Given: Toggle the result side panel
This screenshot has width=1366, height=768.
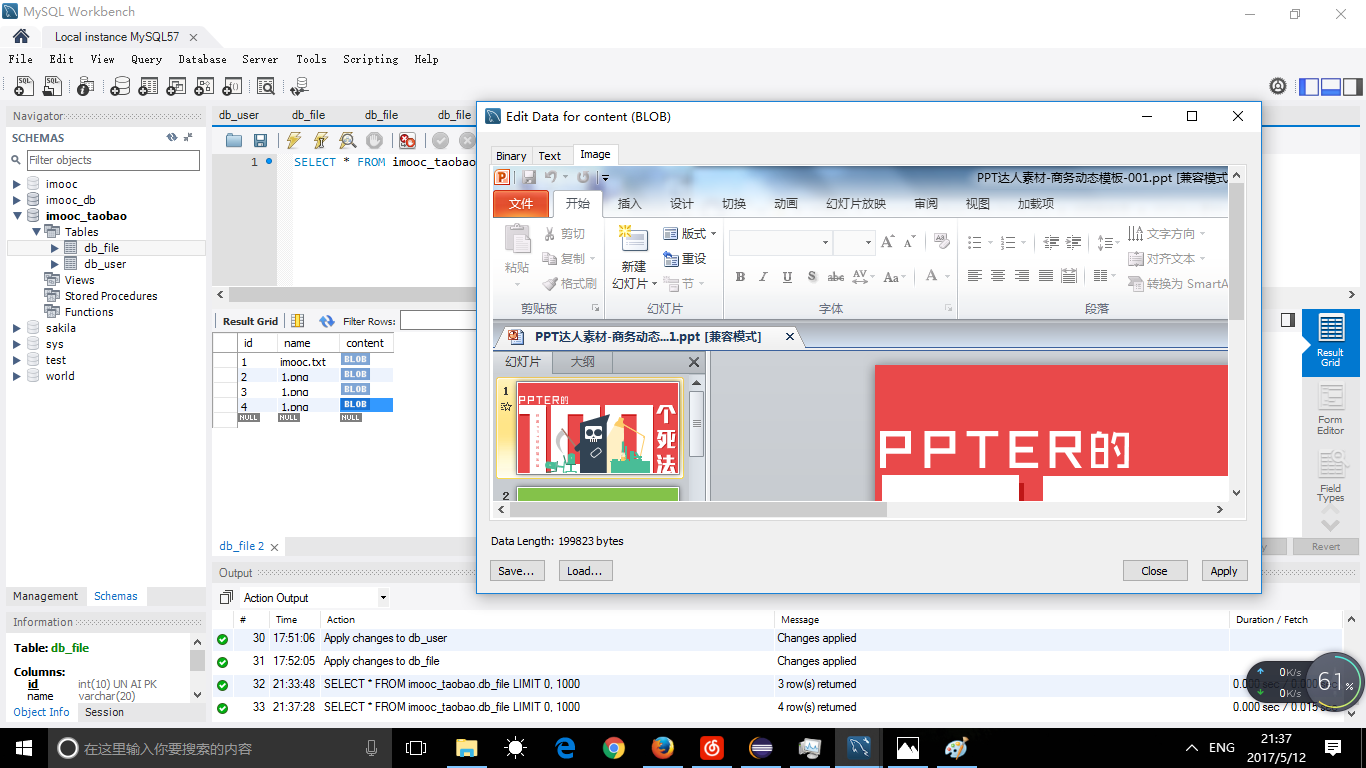Looking at the screenshot, I should 1288,320.
